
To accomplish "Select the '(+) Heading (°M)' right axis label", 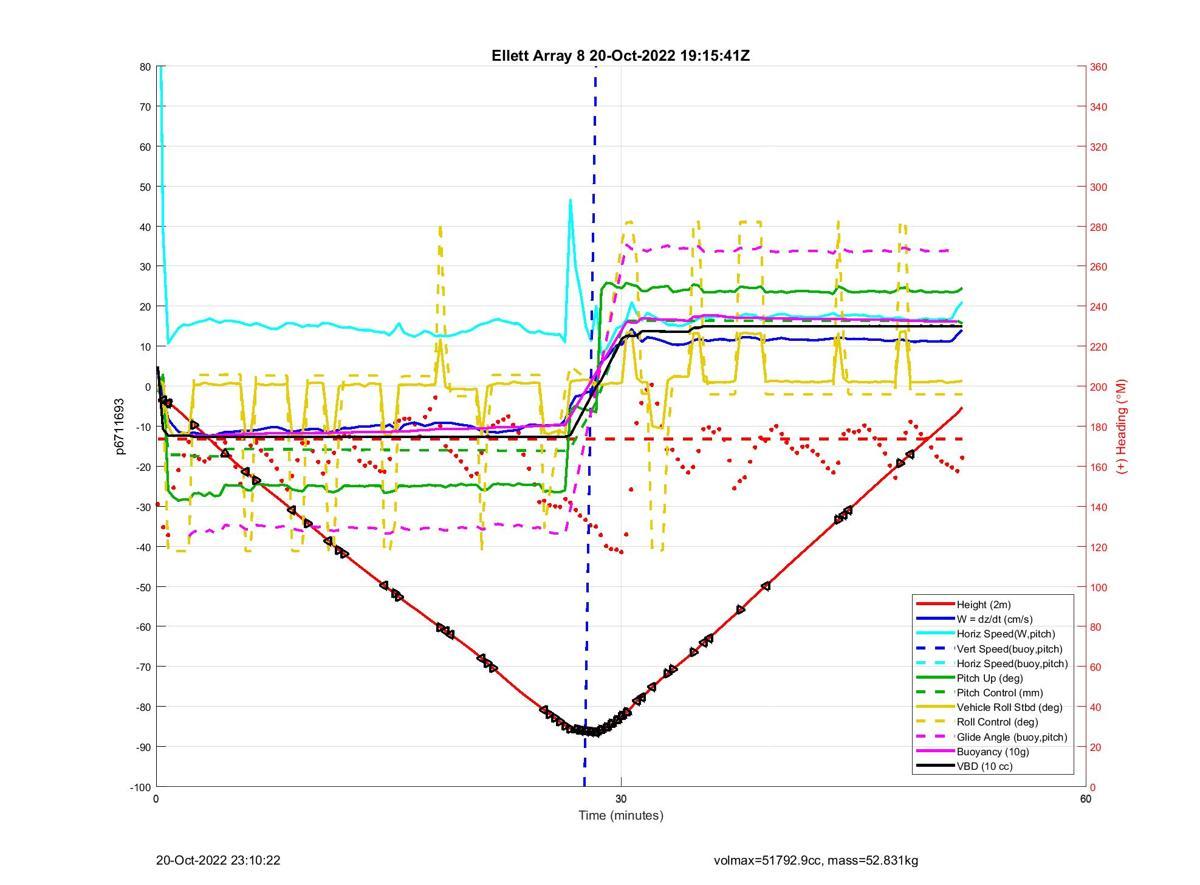I will (x=1122, y=426).
